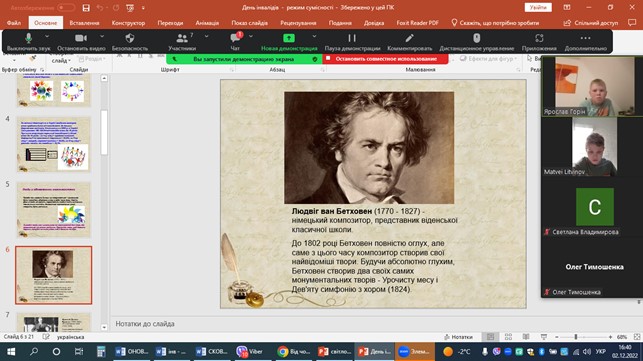Toggle Notes pane in status bar
The height and width of the screenshot is (361, 643).
pyautogui.click(x=458, y=337)
